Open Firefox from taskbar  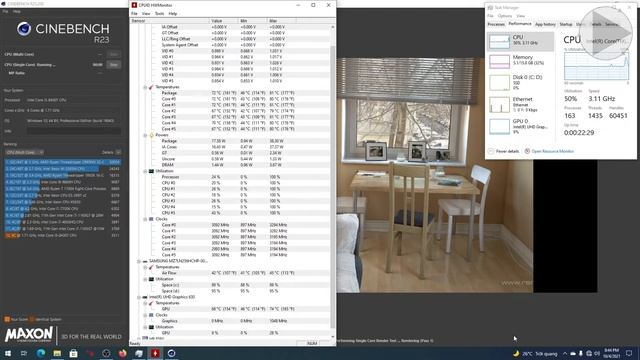click(122, 353)
